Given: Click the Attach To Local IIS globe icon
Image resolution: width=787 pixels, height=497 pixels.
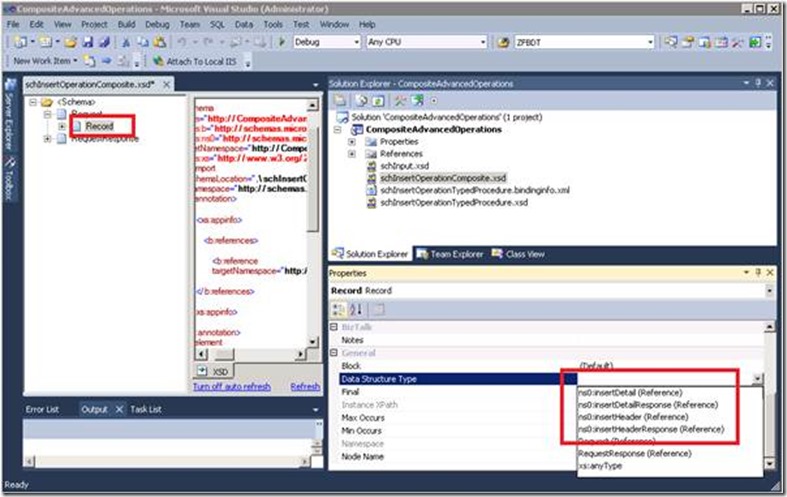Looking at the screenshot, I should click(x=159, y=61).
